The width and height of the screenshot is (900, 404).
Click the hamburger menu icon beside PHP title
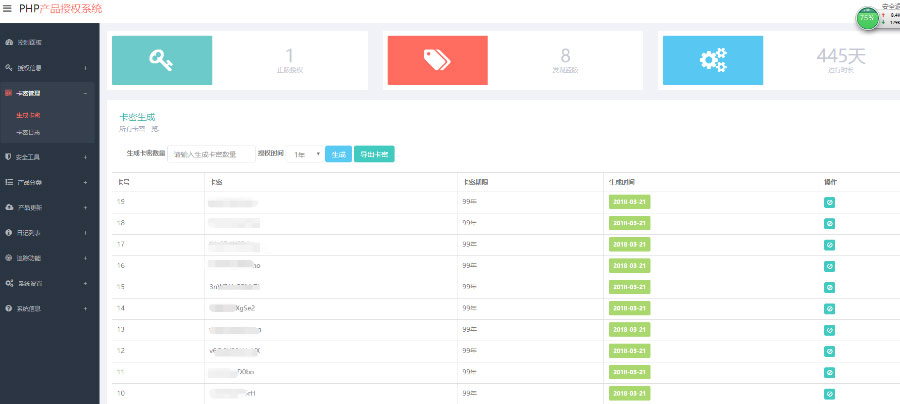point(8,8)
